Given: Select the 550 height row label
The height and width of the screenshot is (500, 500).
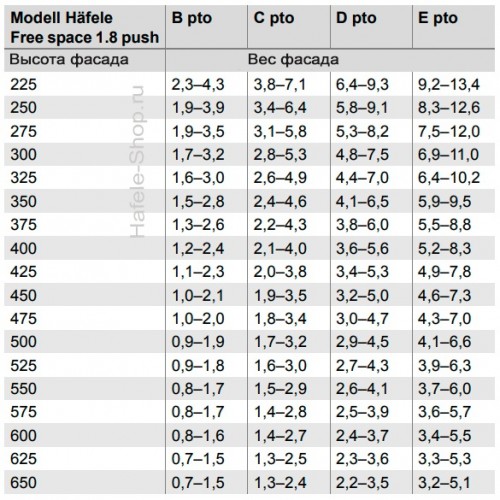Looking at the screenshot, I should [x=23, y=389].
